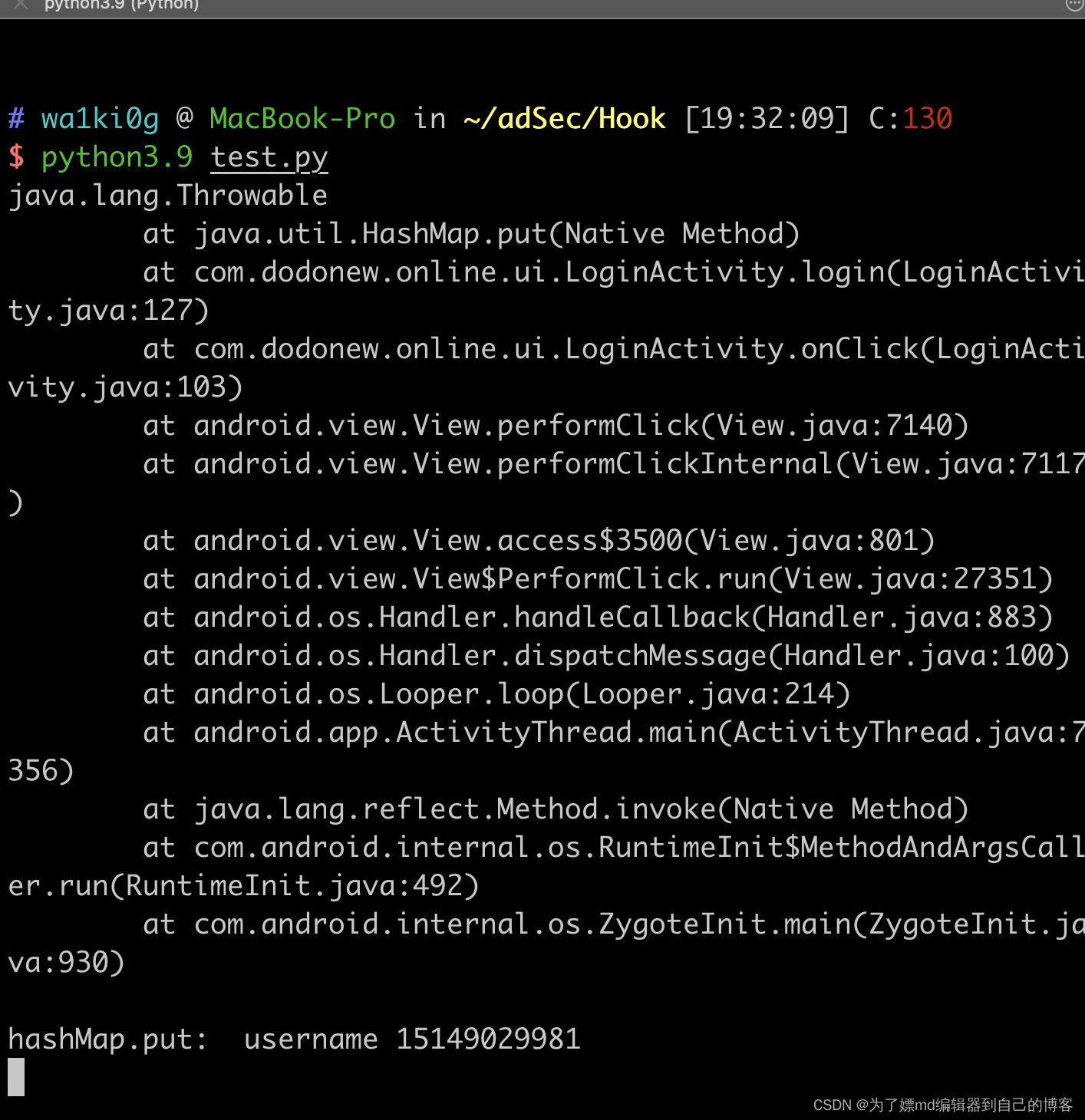Click the 'va:930)' wrapped line
The height and width of the screenshot is (1120, 1085).
click(66, 963)
